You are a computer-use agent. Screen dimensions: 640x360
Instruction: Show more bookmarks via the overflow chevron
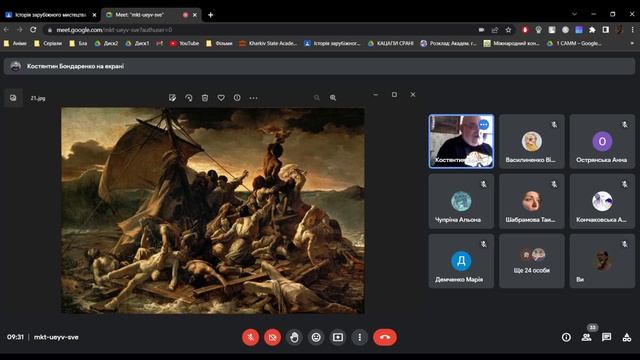pyautogui.click(x=632, y=43)
